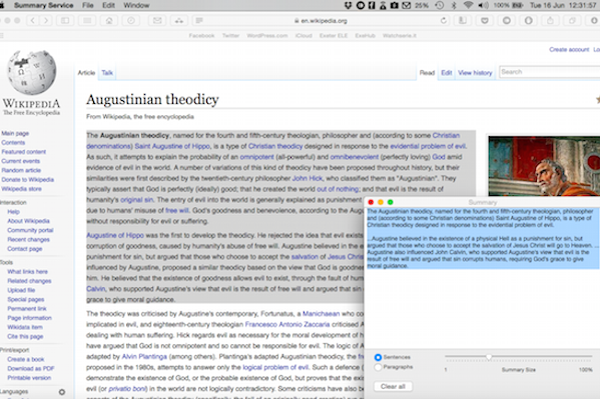The image size is (600, 399).
Task: Open the iCloud bookmark
Action: [303, 36]
